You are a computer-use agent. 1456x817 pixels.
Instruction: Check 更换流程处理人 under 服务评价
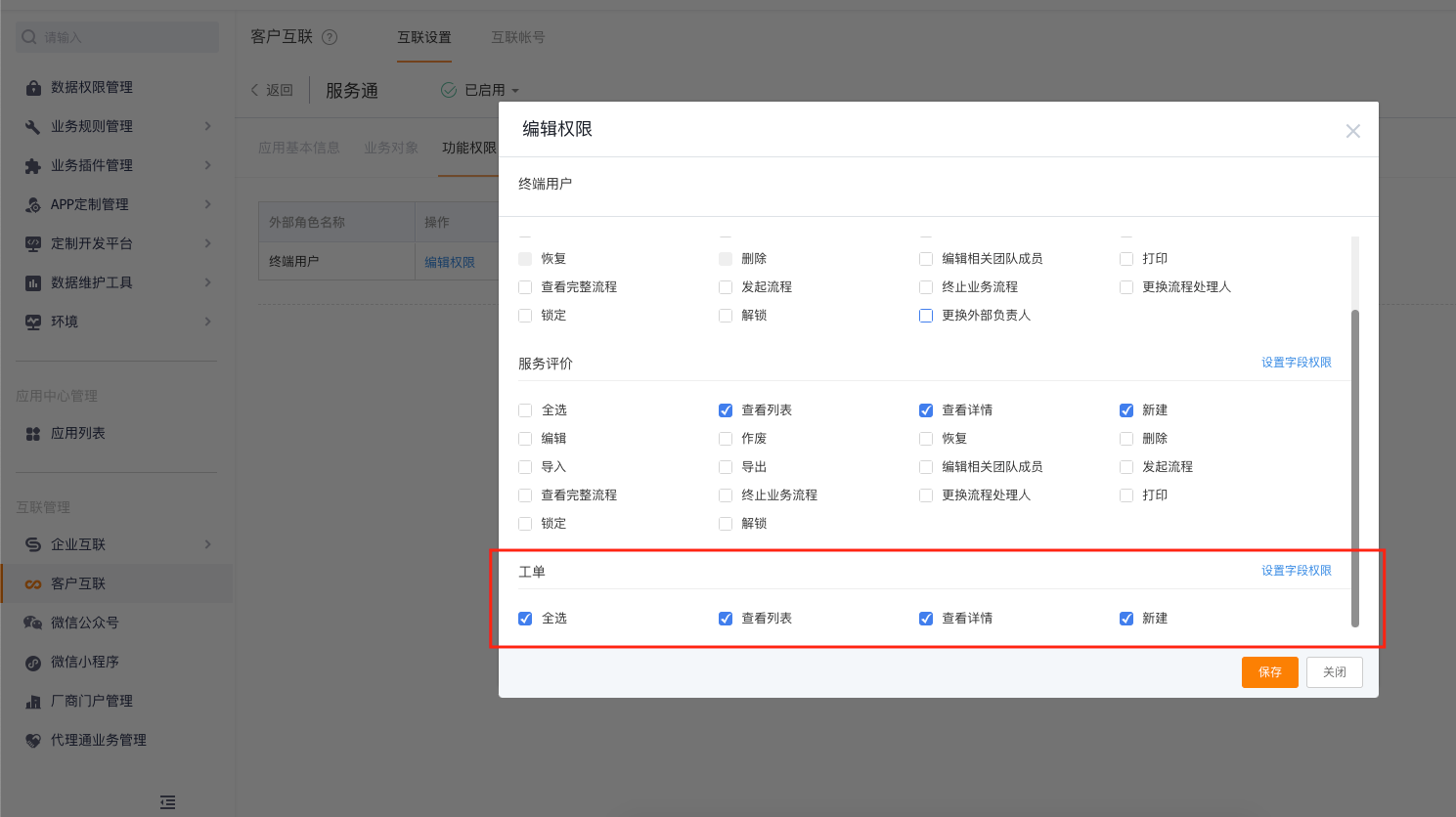pos(926,495)
